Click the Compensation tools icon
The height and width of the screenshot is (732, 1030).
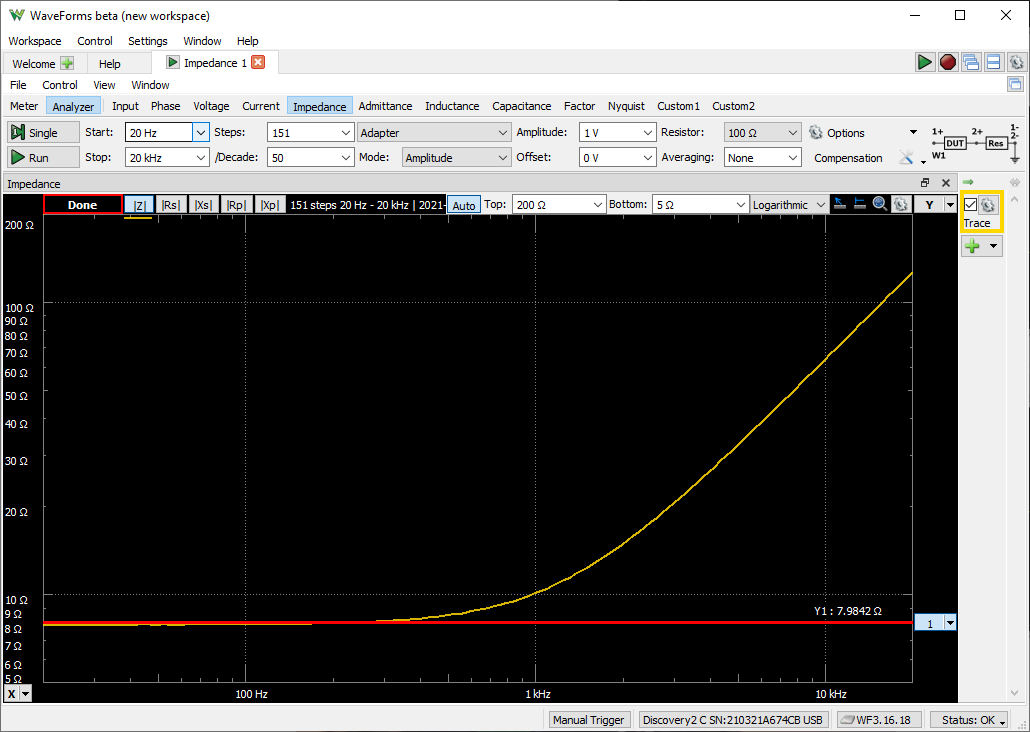coord(906,158)
